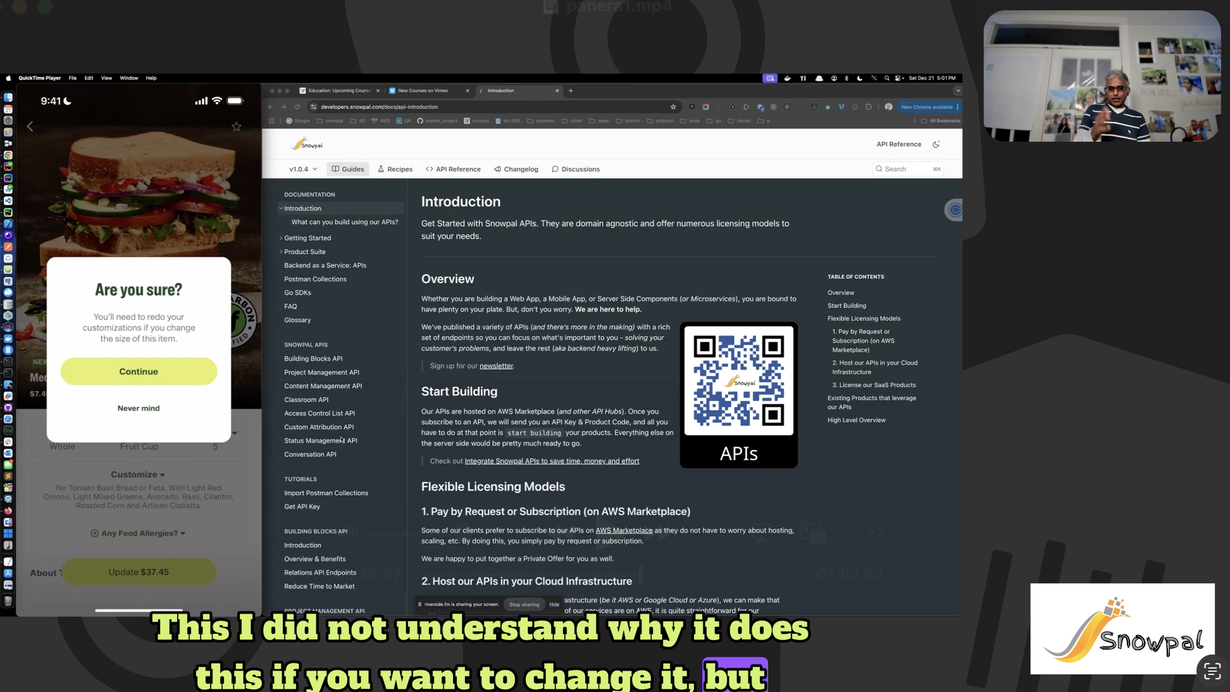Open the AWS bookmark
1230x692 pixels.
click(381, 121)
